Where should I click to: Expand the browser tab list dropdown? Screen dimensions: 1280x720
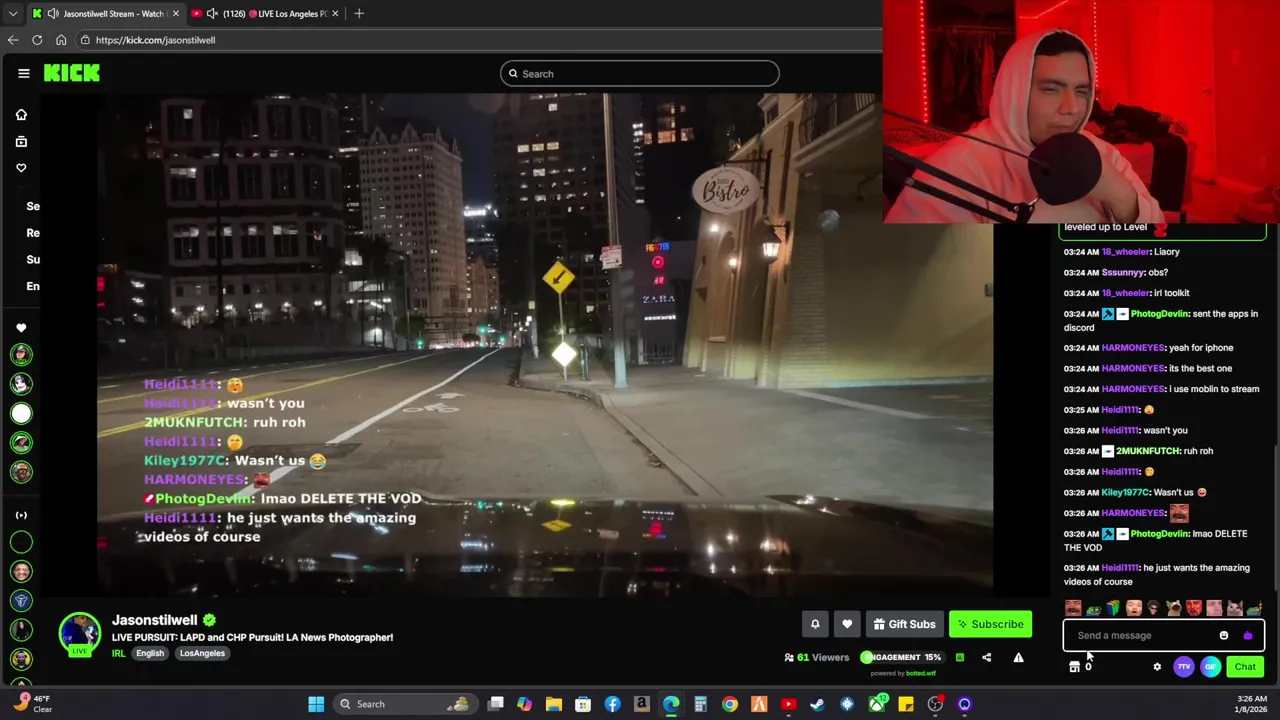(12, 13)
